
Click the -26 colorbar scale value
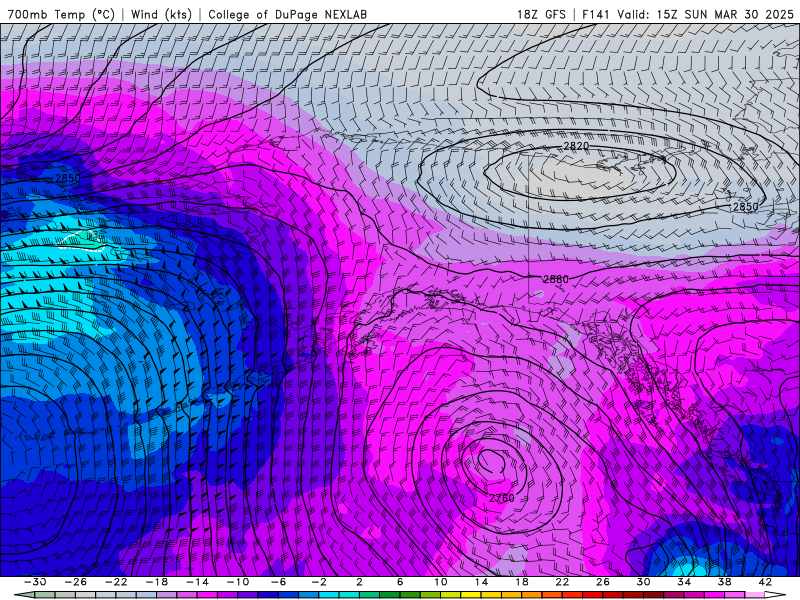[x=76, y=582]
